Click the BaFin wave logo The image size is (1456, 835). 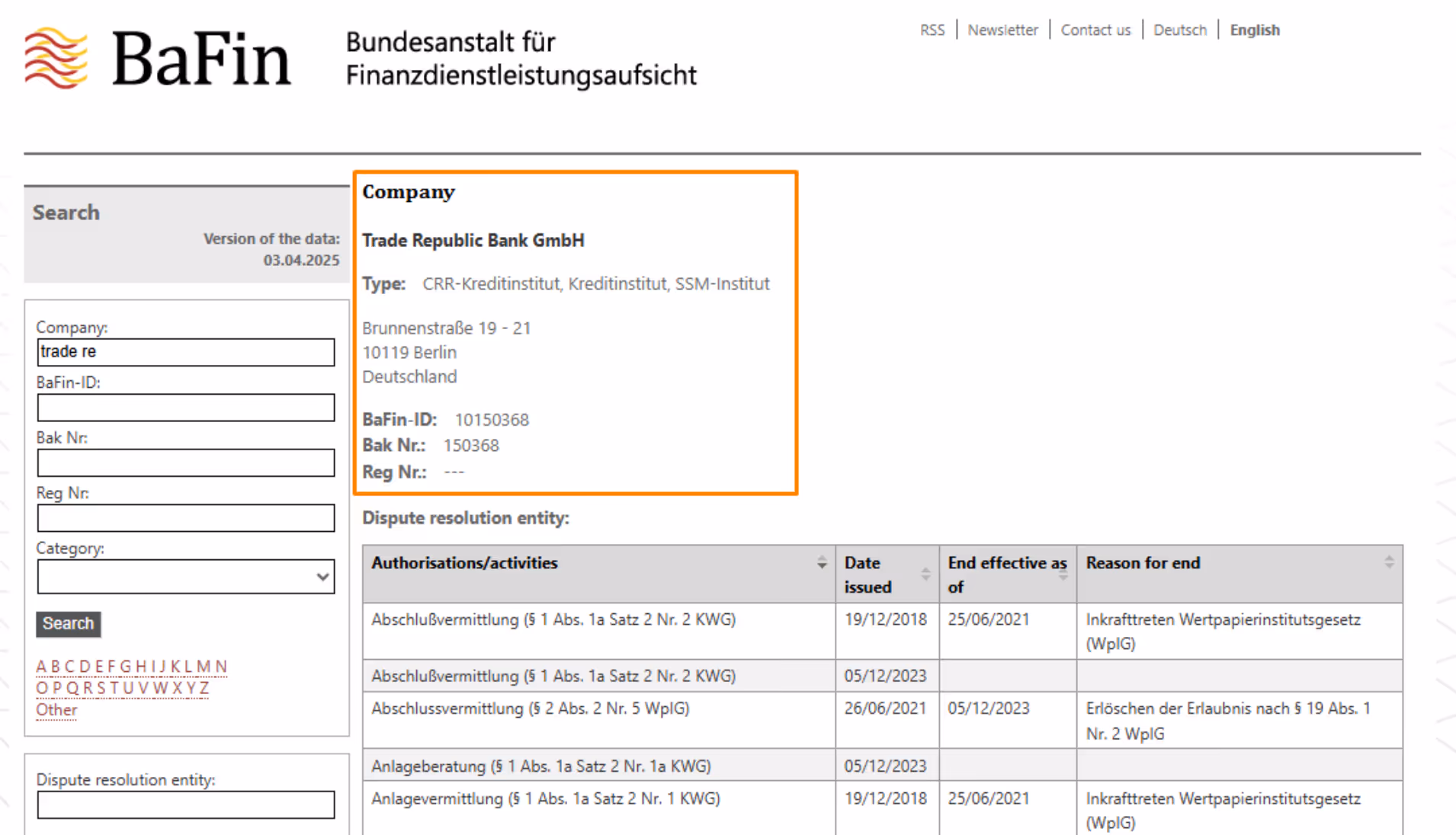pos(56,58)
